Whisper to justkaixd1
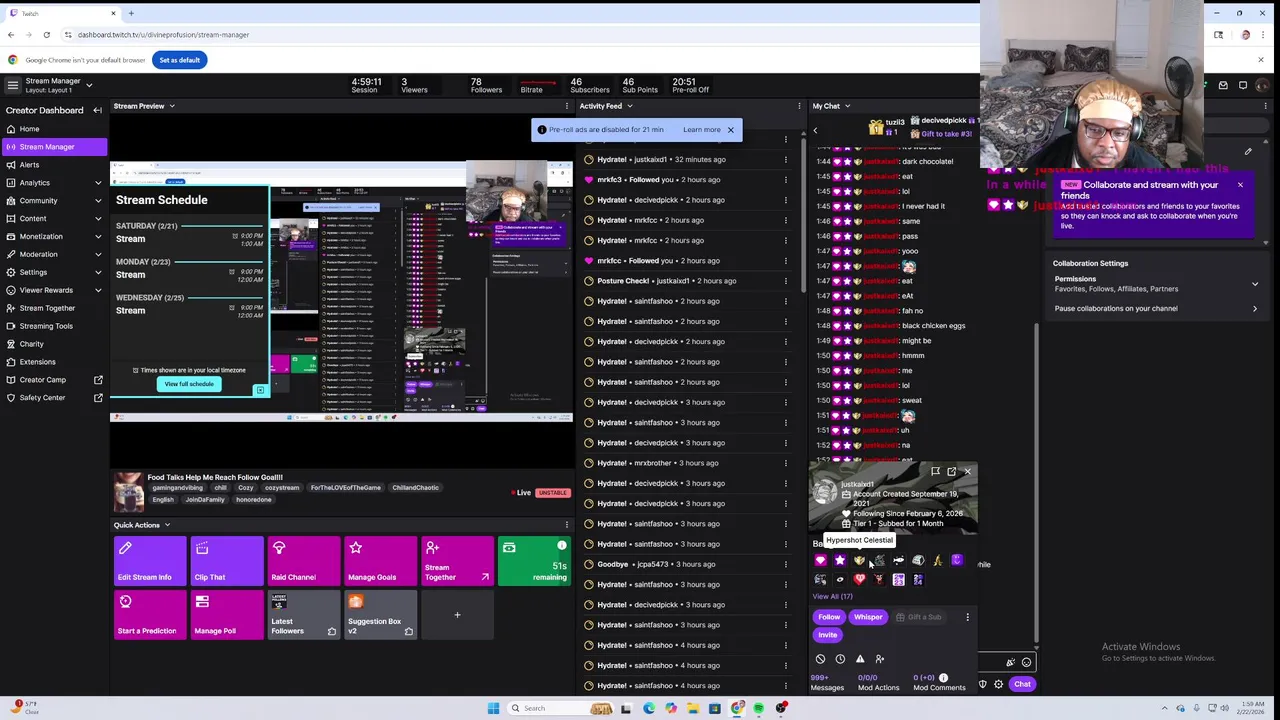Image resolution: width=1280 pixels, height=720 pixels. click(x=868, y=617)
